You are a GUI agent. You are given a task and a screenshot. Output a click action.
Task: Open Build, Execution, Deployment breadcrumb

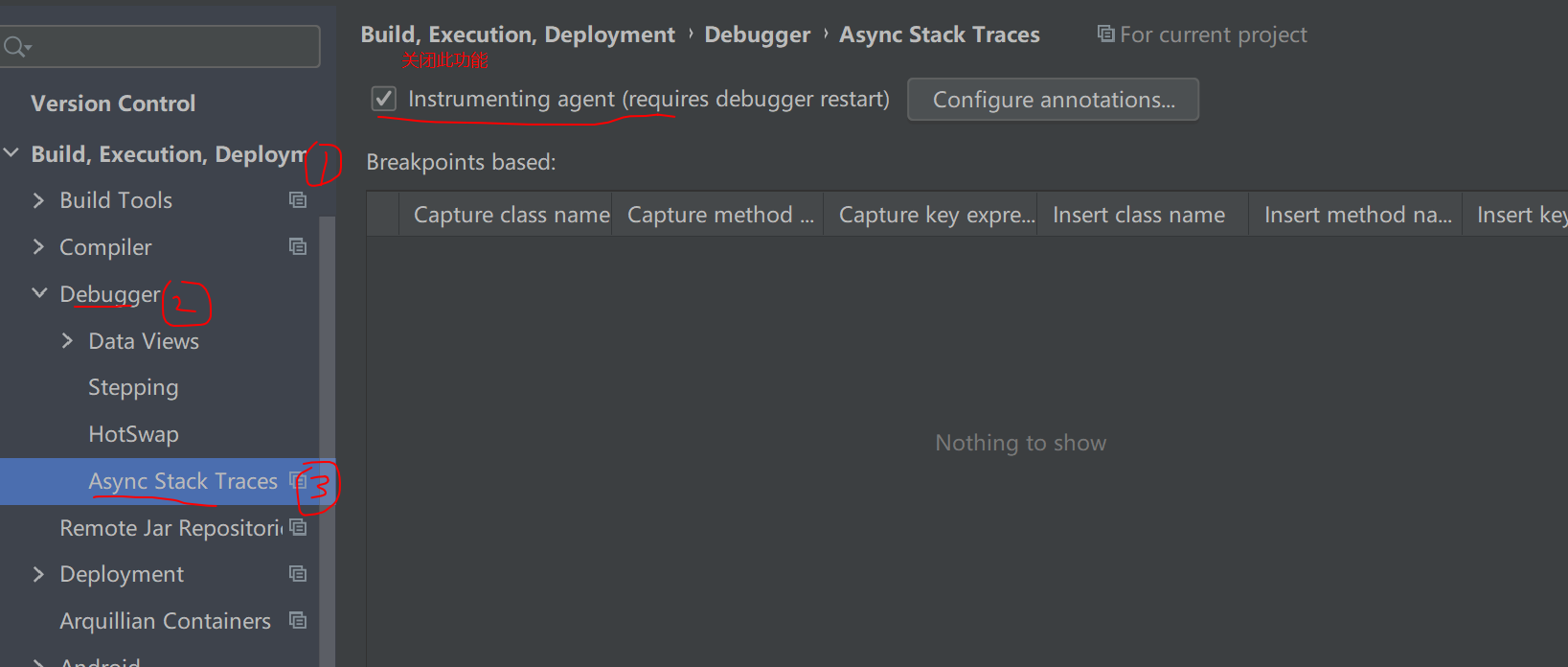coord(517,34)
